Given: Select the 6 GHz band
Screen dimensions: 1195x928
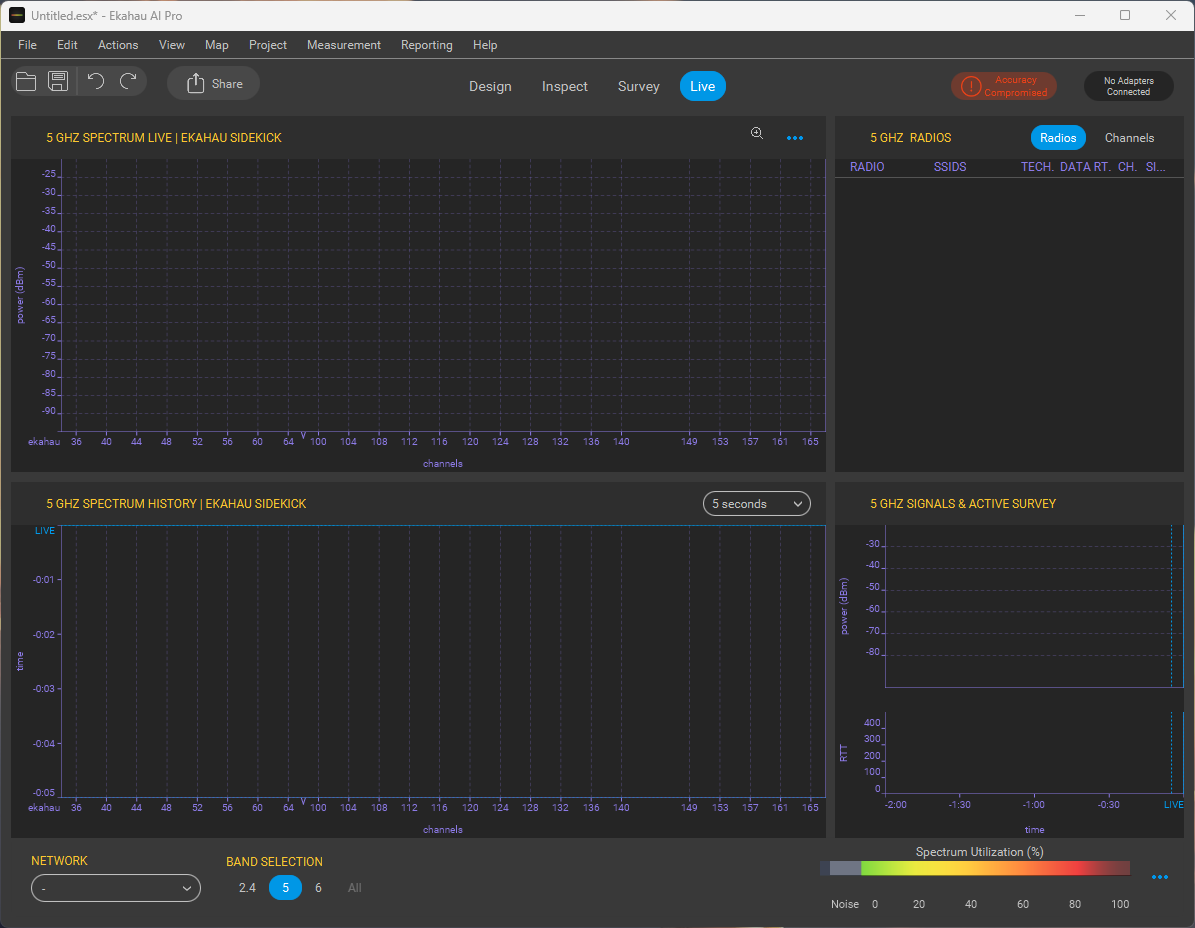Looking at the screenshot, I should (x=318, y=888).
